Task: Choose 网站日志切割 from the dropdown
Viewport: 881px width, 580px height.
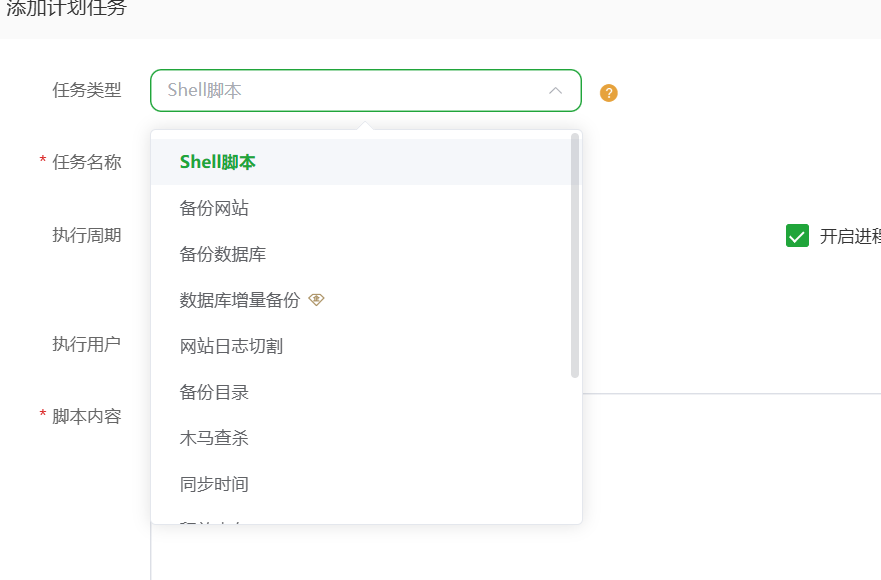Action: click(231, 346)
